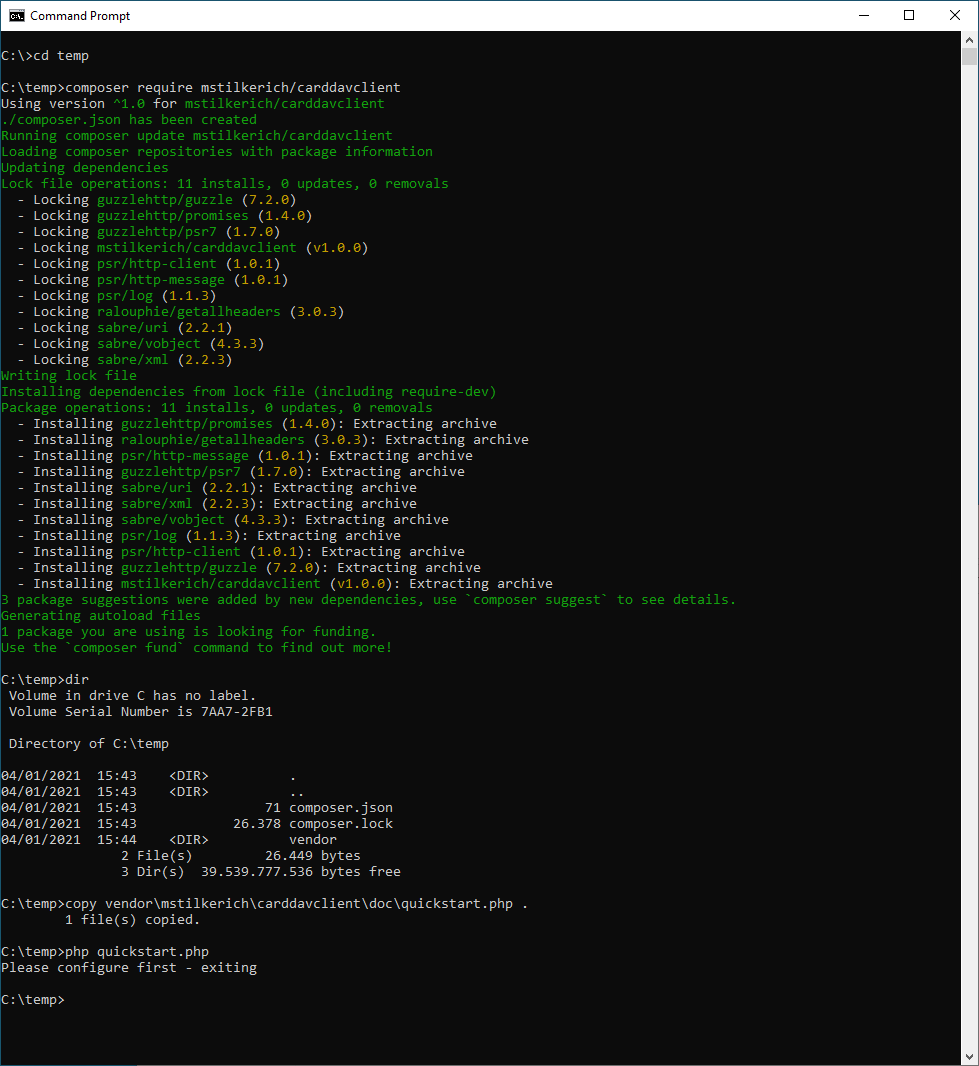Click the blinking prompt at C:\temp>
979x1066 pixels.
[70, 999]
